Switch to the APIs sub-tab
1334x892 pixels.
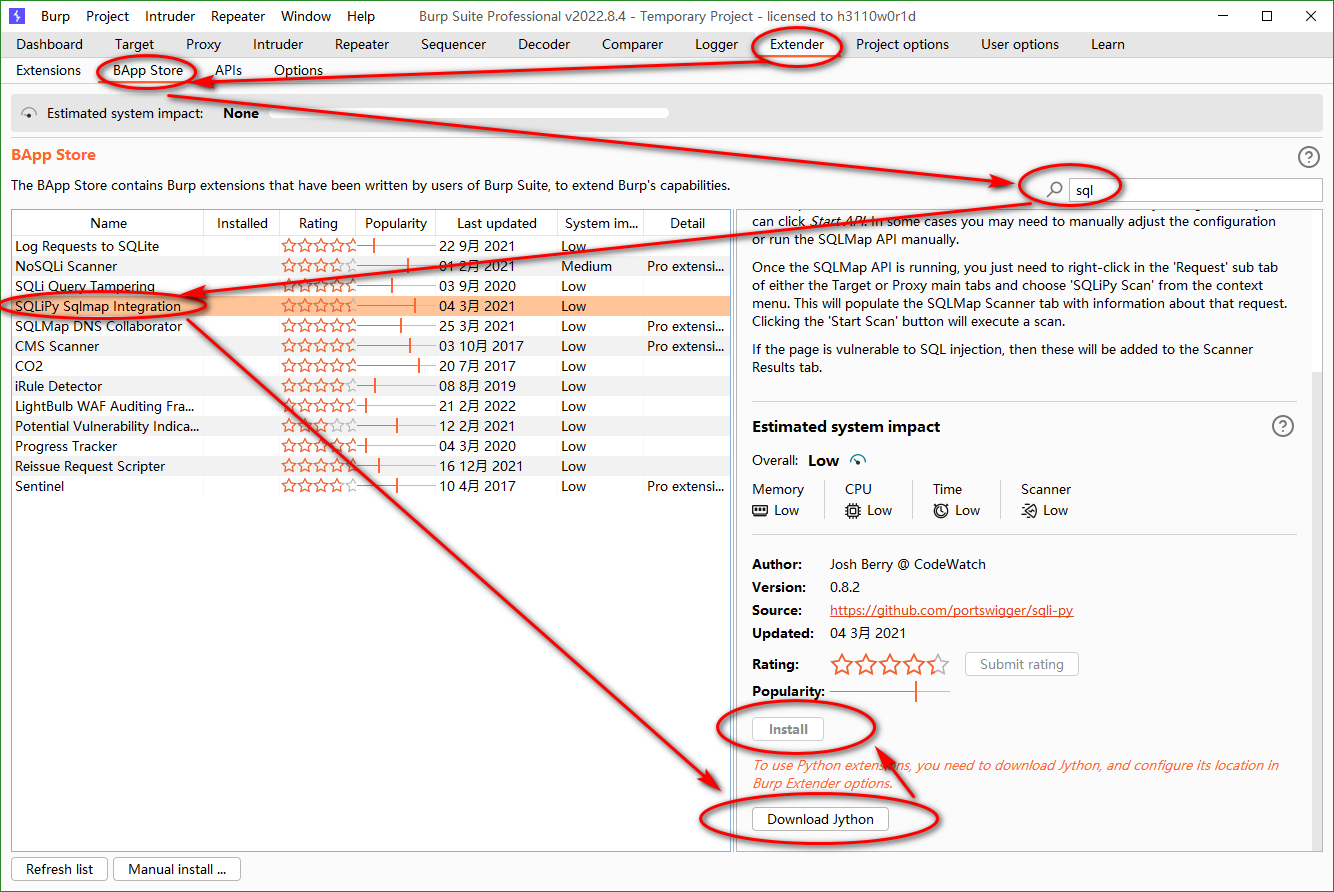pyautogui.click(x=228, y=70)
